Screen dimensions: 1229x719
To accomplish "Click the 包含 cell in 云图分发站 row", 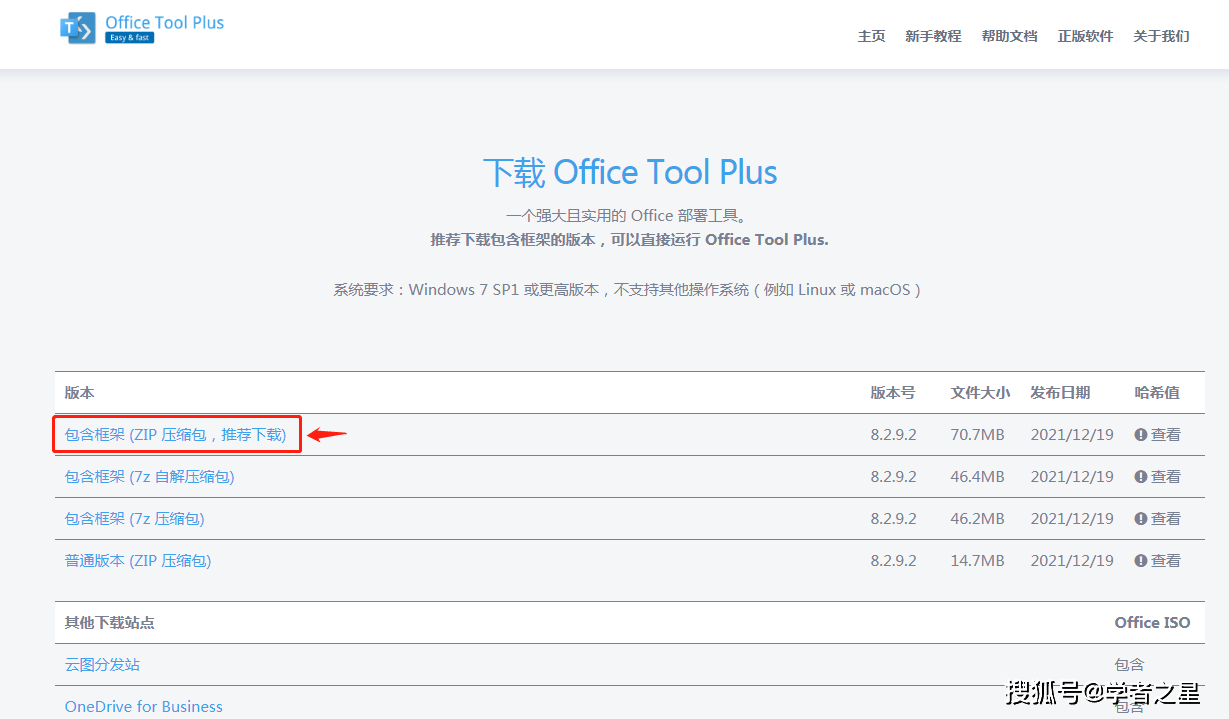I will coord(1129,665).
